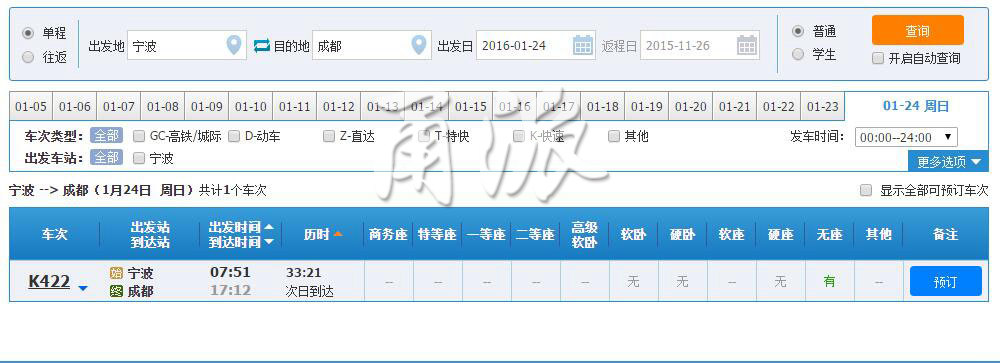1000x363 pixels.
Task: Open the return date calendar icon
Action: click(747, 45)
